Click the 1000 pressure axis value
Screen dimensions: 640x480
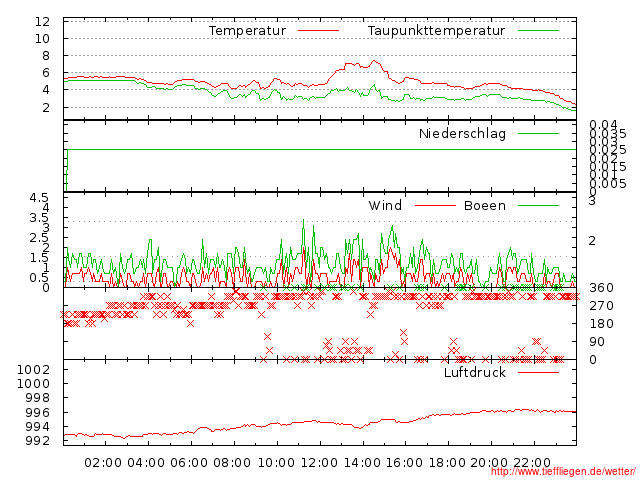point(33,384)
